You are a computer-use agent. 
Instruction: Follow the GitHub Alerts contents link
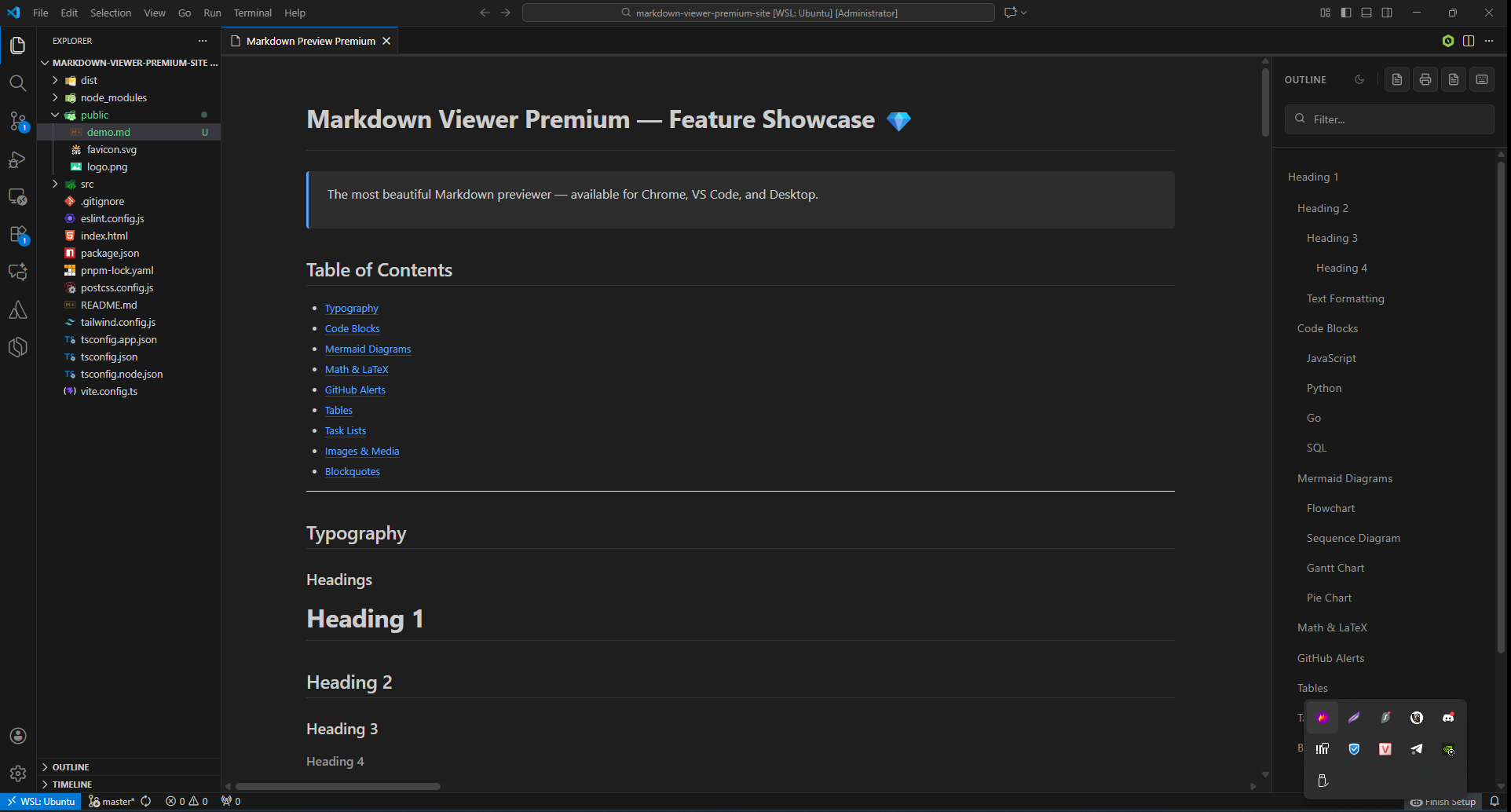355,390
